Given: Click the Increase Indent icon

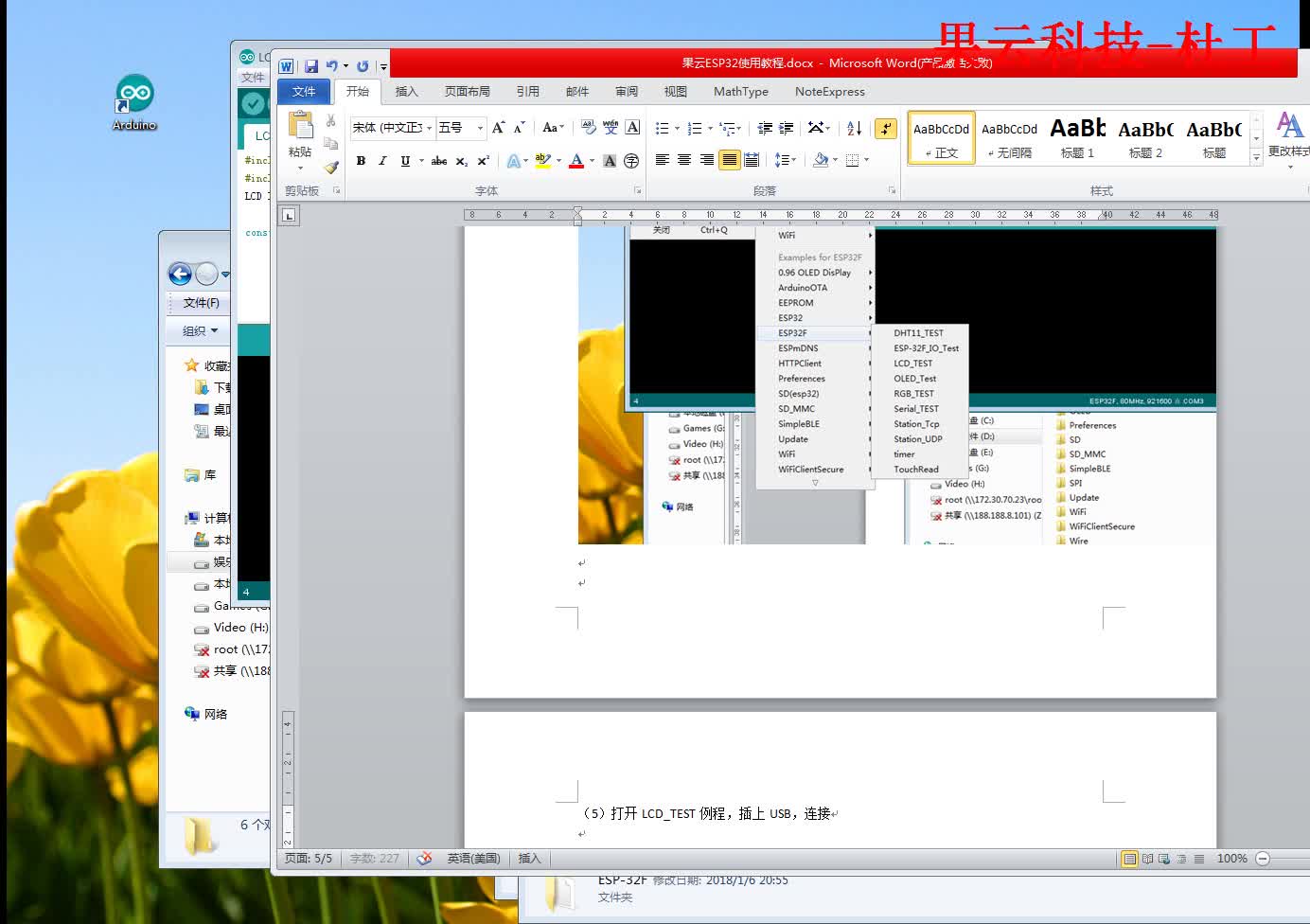Looking at the screenshot, I should (x=786, y=128).
